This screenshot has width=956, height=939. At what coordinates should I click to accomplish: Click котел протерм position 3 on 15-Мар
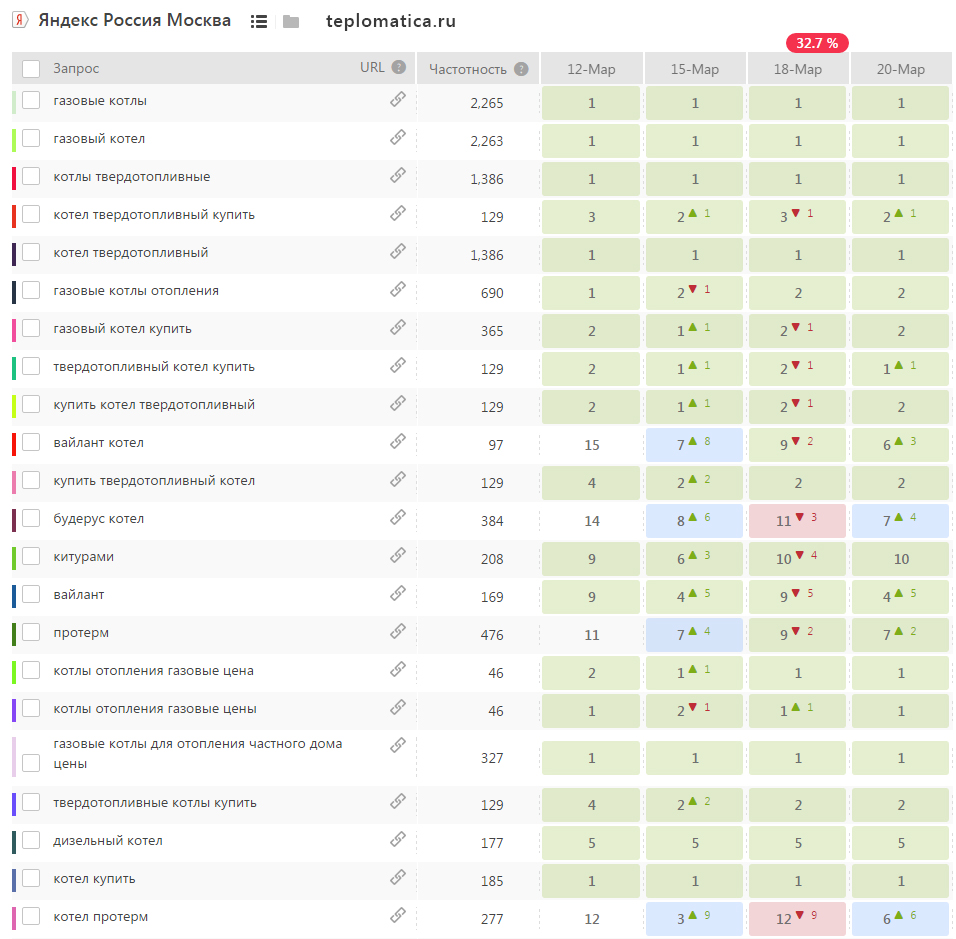694,919
